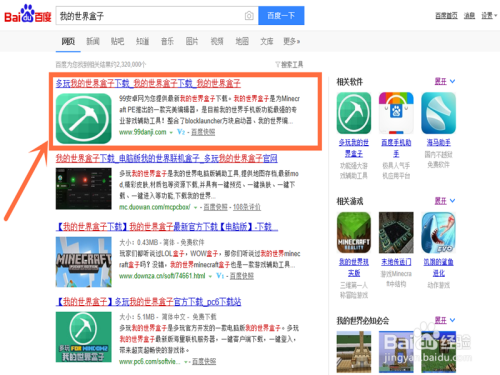Click the first thumbnail under 我的世界必知必会
Screen dimensions: 500x375
[x=354, y=352]
